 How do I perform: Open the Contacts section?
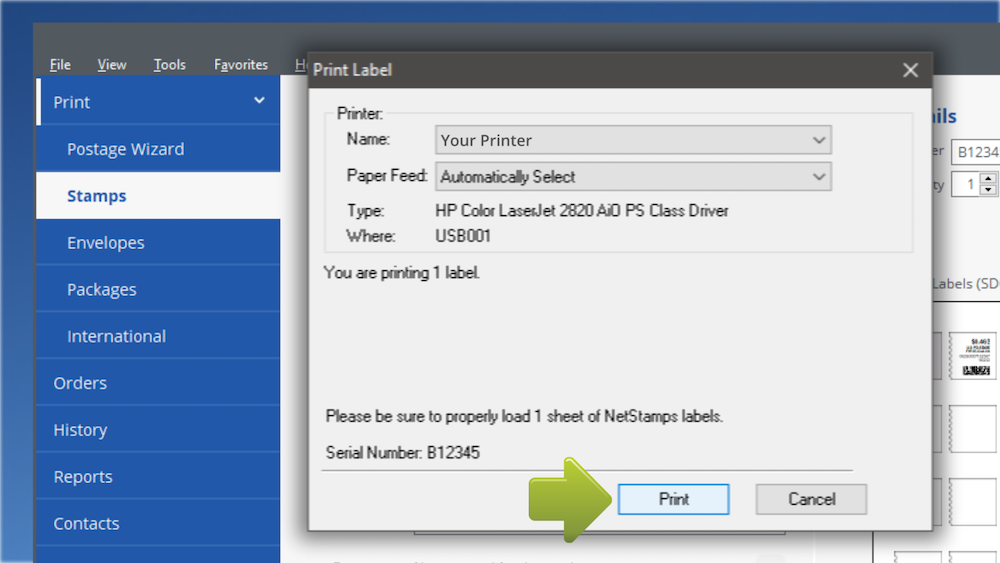coord(86,524)
